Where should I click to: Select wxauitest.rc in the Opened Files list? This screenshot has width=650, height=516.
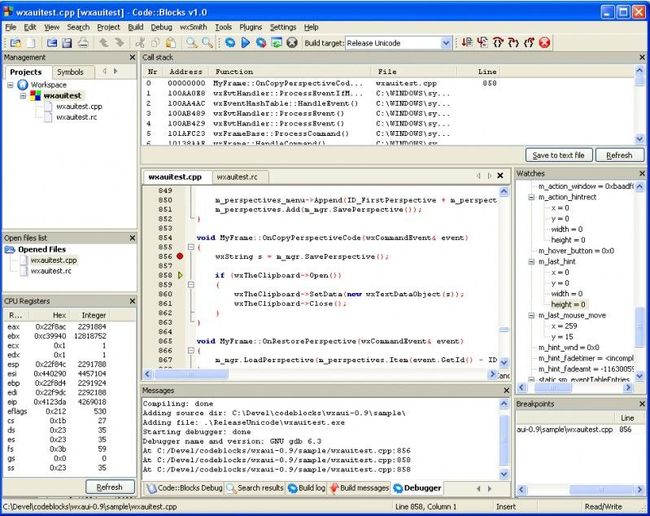tap(51, 271)
